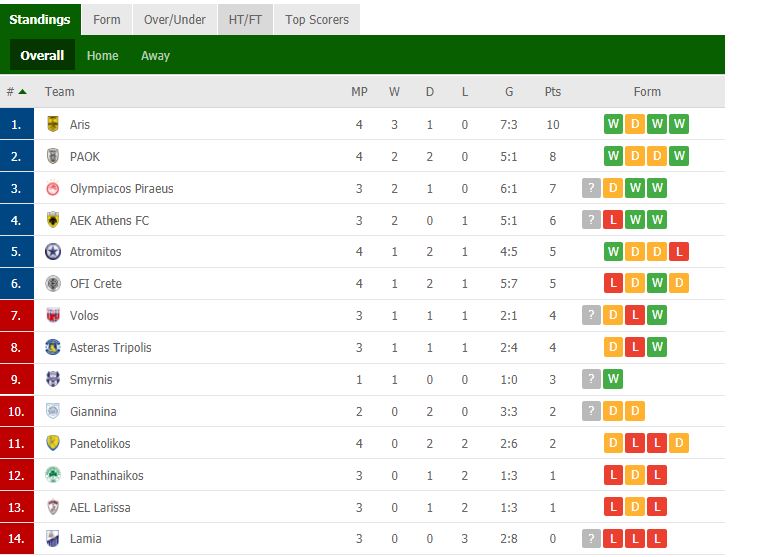The image size is (761, 557).
Task: Switch to the Top Scorers tab
Action: 317,20
